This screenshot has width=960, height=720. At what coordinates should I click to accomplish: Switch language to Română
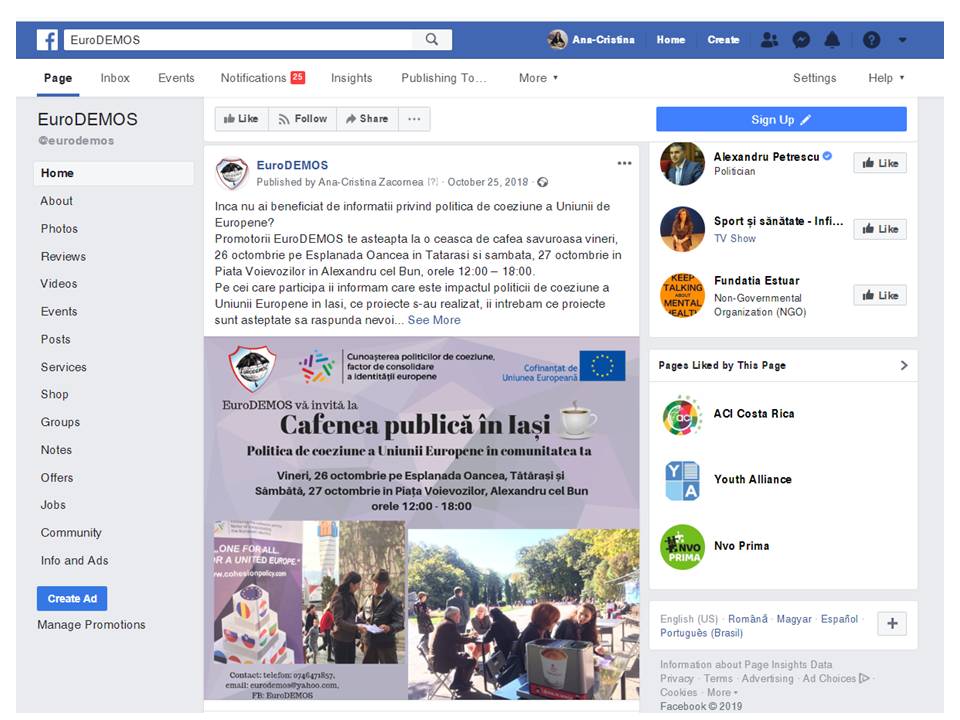[748, 619]
